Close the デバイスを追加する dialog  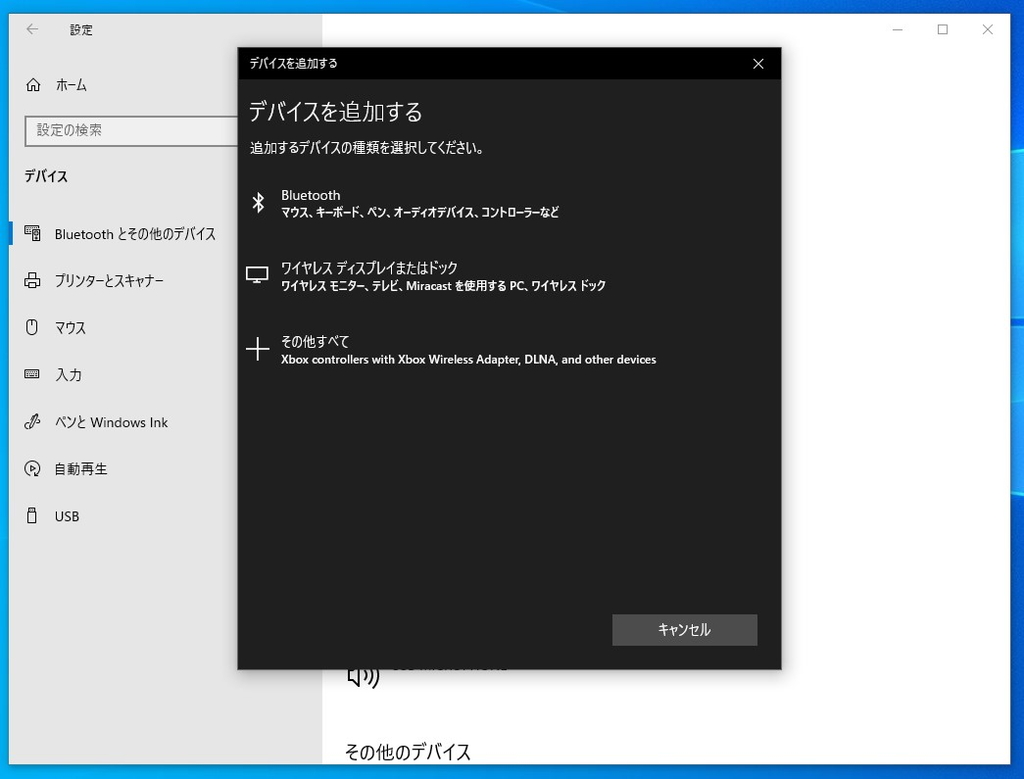[758, 63]
